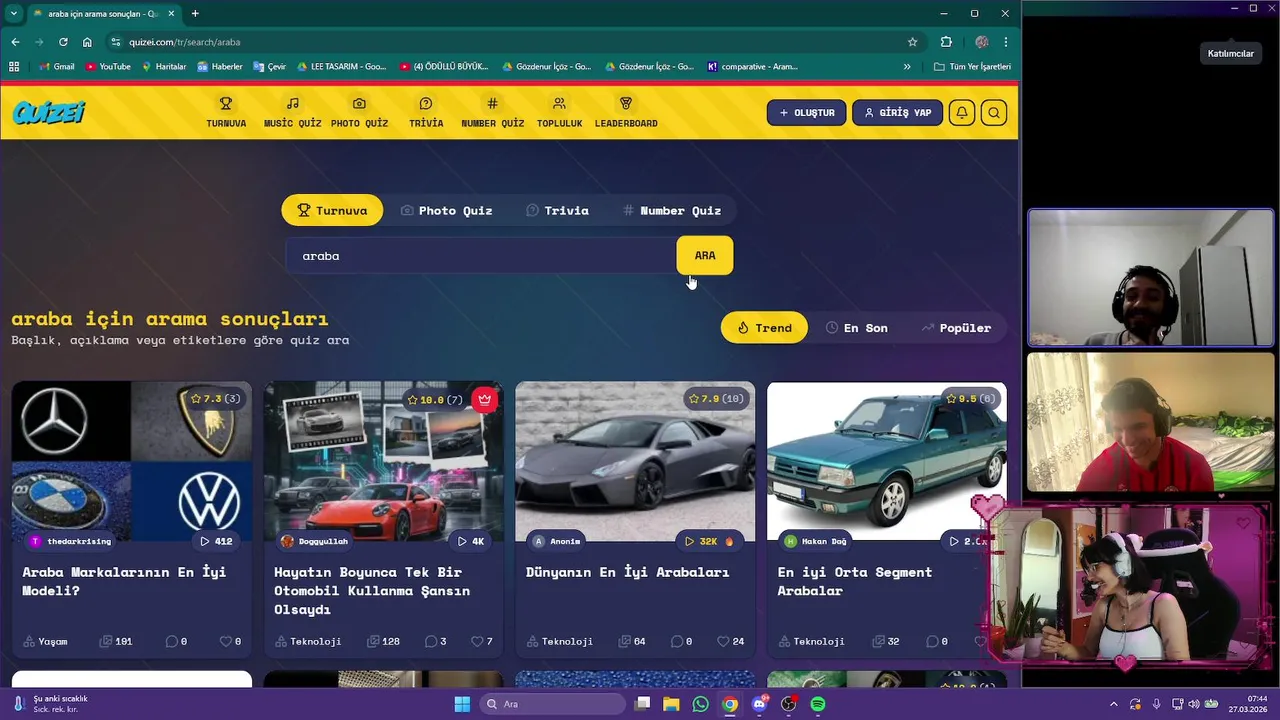The height and width of the screenshot is (720, 1280).
Task: Click author name thedarkrising
Action: click(x=79, y=541)
